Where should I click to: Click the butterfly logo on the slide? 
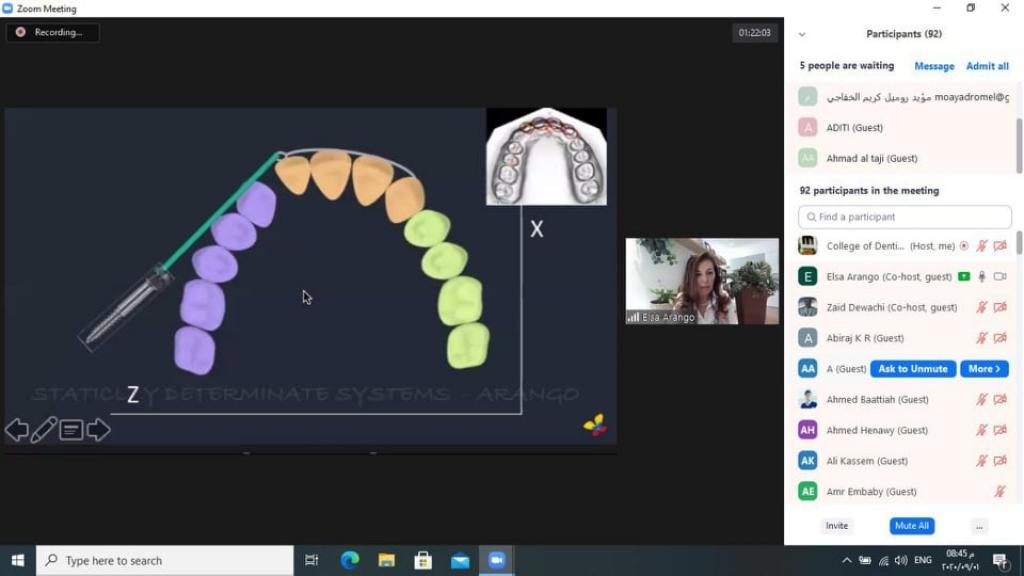tap(595, 425)
